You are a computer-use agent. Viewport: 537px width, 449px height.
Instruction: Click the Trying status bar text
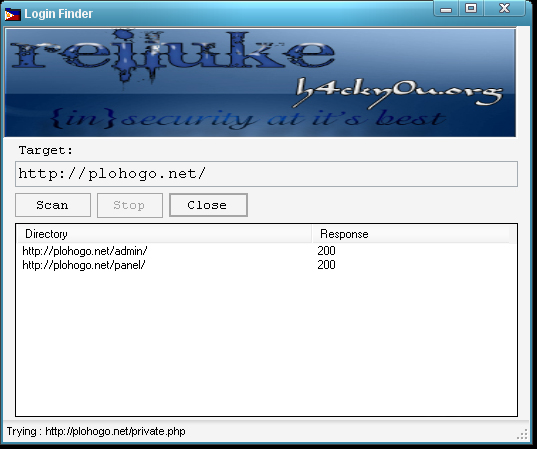click(x=96, y=431)
